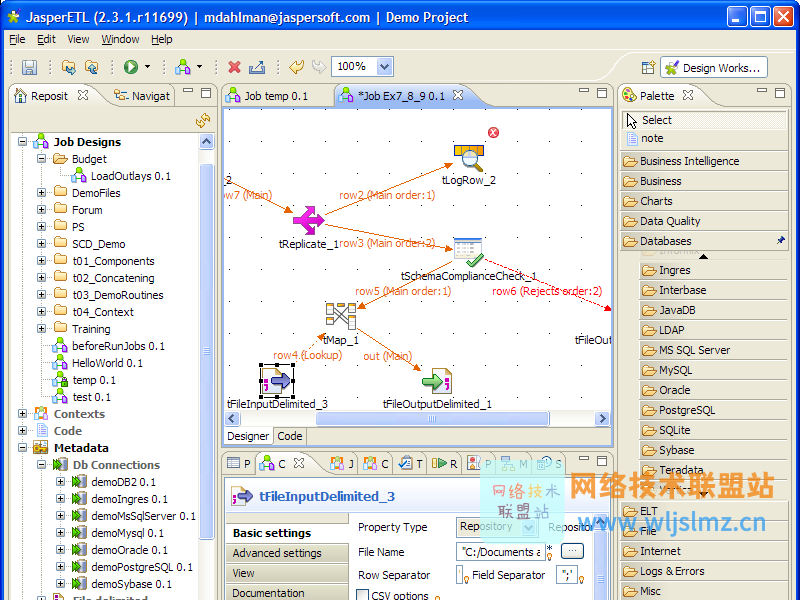Click the canvas horizontal scrollbar thumb
Image resolution: width=800 pixels, height=600 pixels.
coord(432,419)
